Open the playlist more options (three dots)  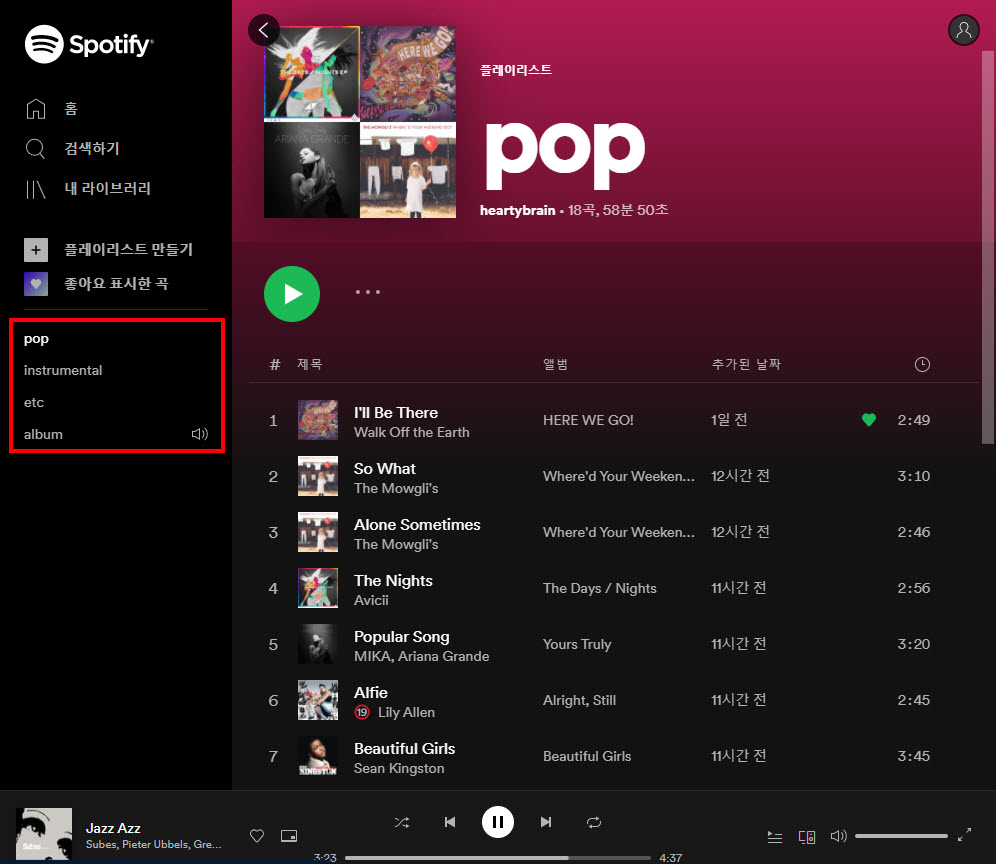(x=368, y=292)
